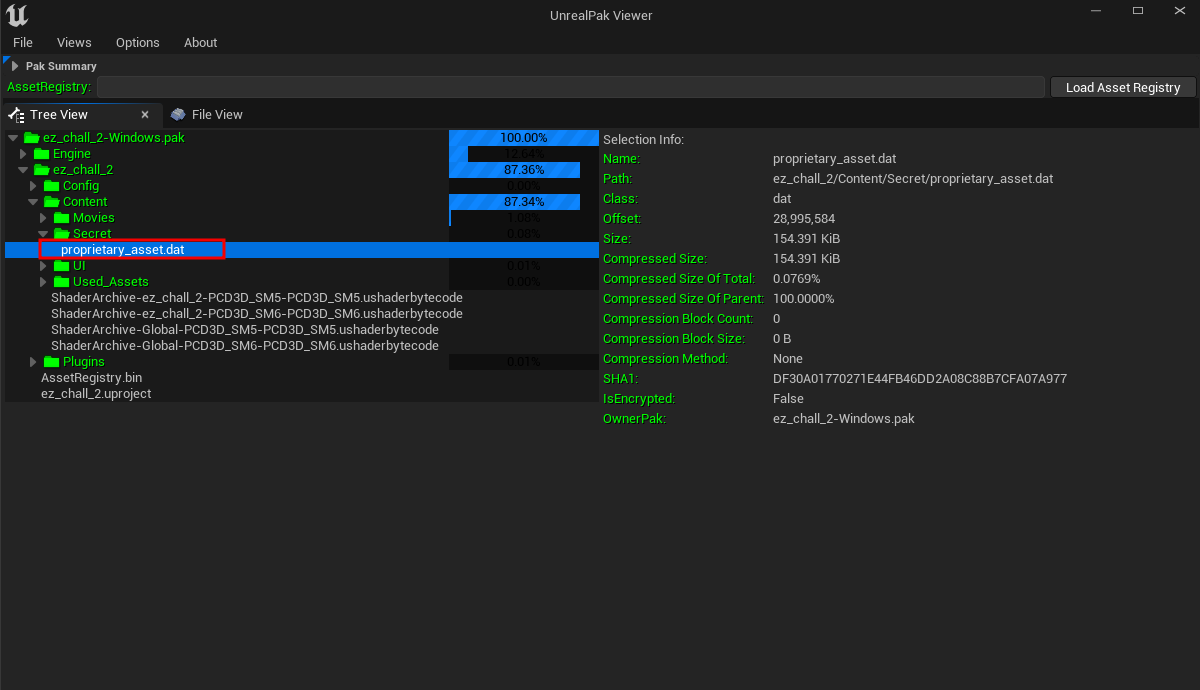Click the Config folder icon

click(51, 186)
